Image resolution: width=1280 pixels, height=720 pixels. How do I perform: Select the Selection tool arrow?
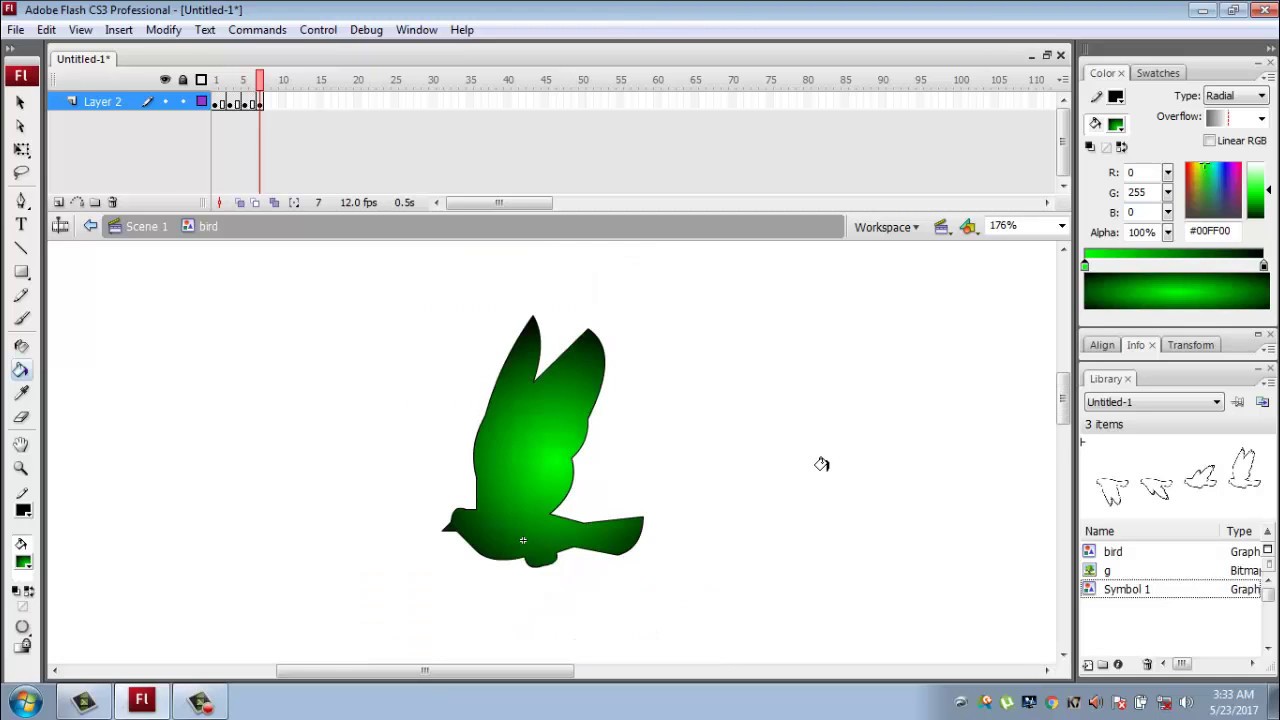(x=18, y=102)
